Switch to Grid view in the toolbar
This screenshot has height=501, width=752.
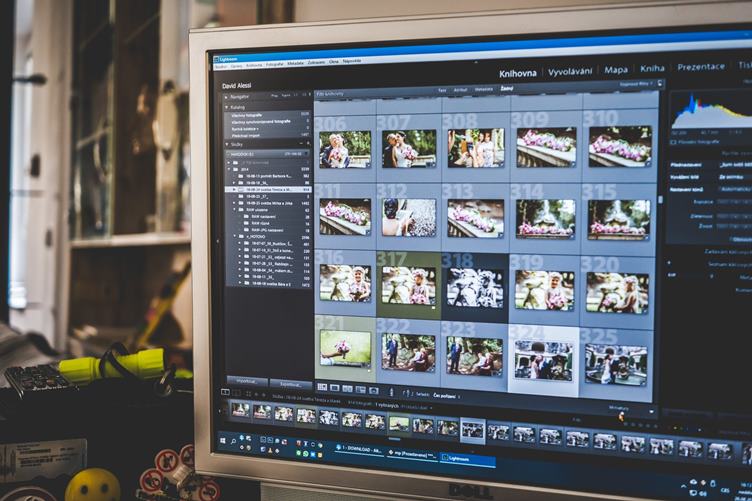point(322,387)
